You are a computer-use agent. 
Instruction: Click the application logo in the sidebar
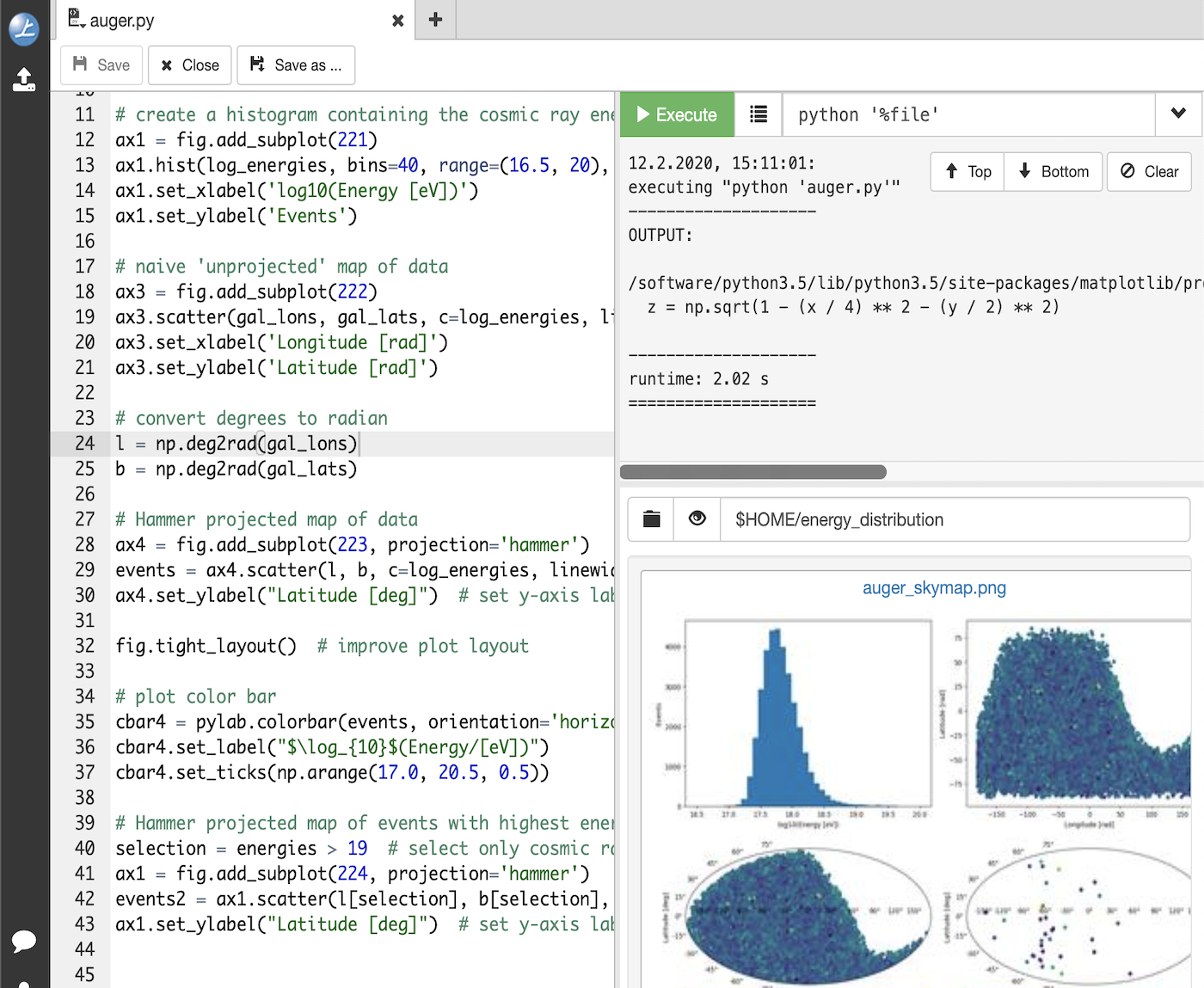click(24, 28)
